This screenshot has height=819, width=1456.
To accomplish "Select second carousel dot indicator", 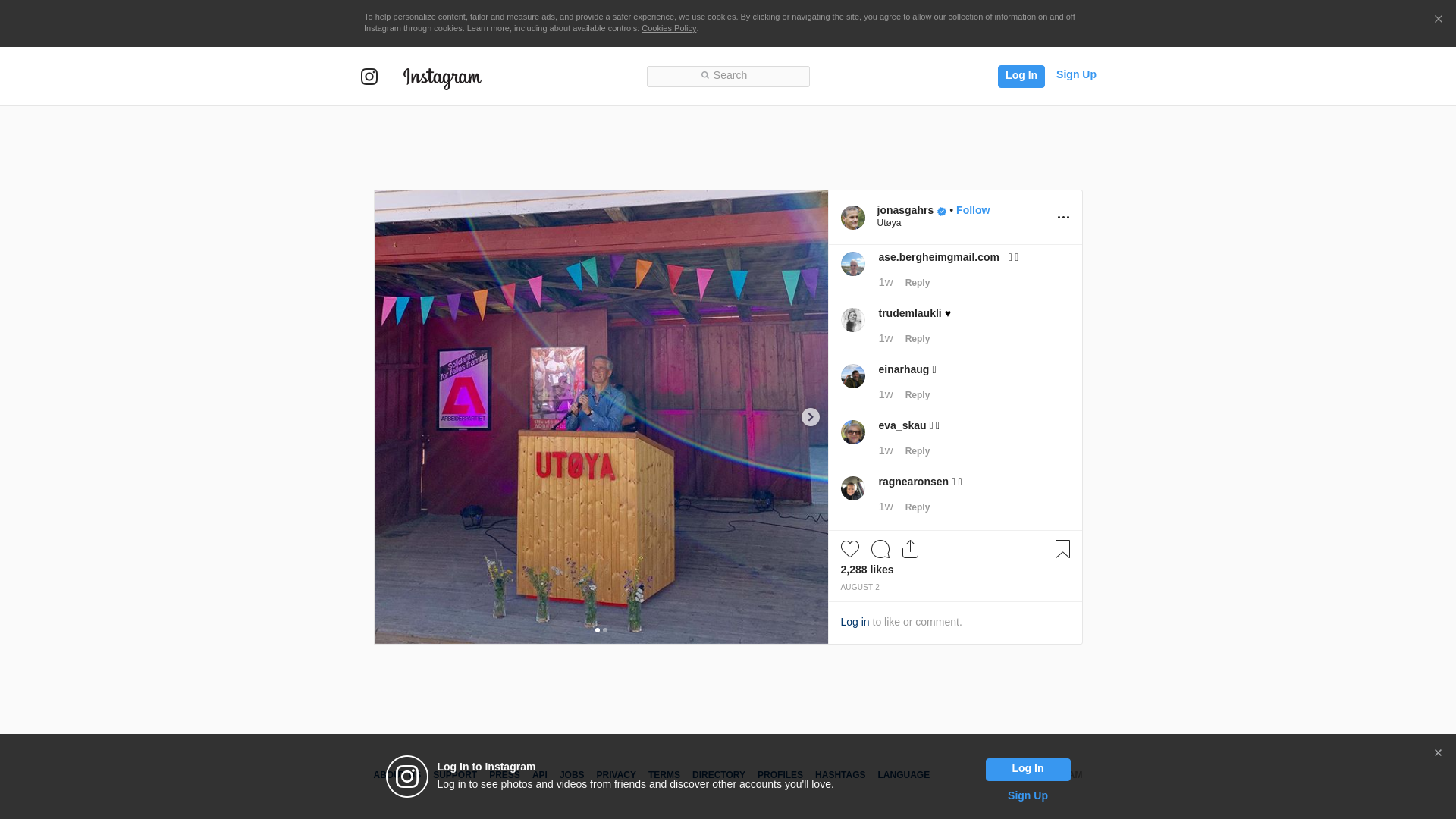I will [x=605, y=630].
